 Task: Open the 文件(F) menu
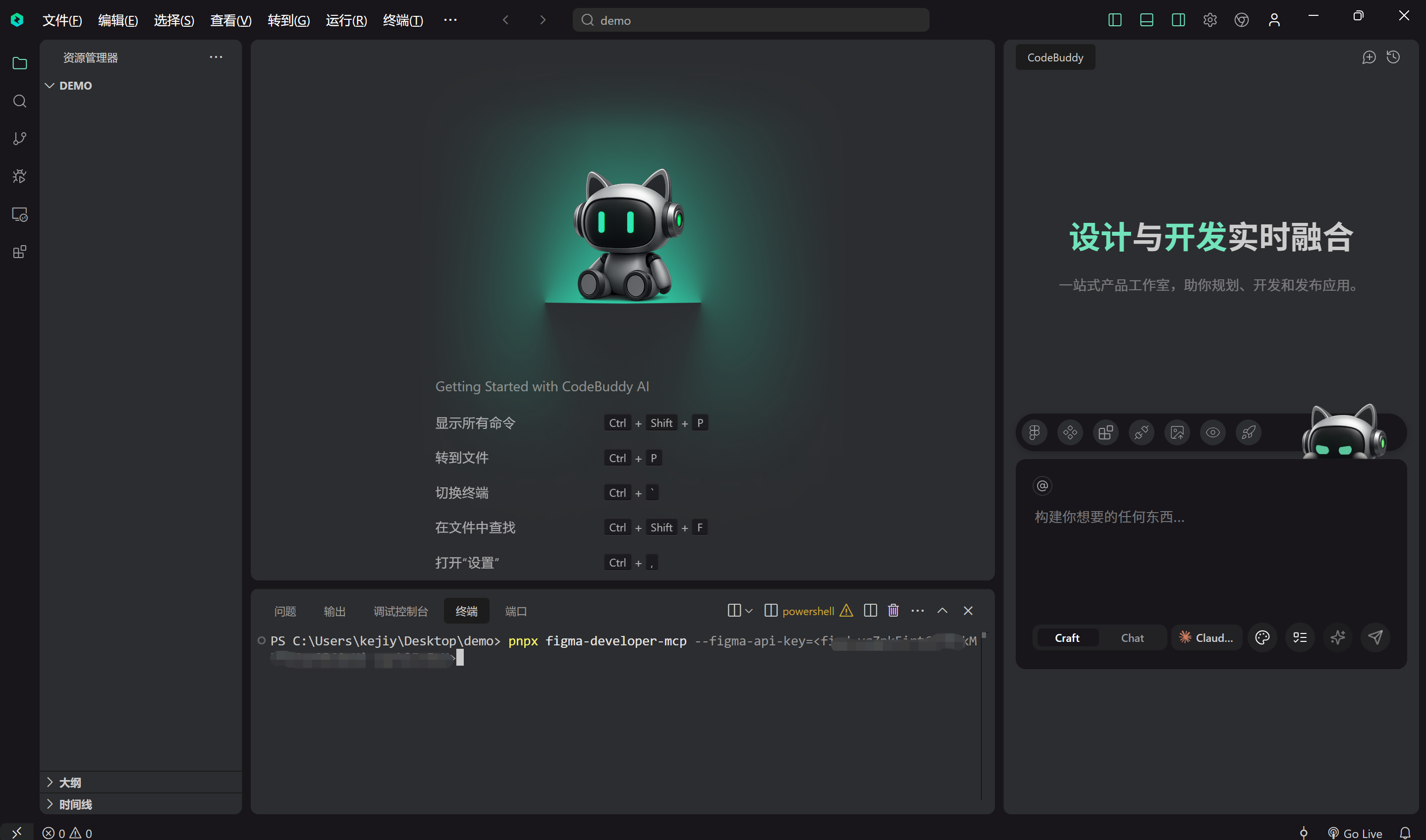62,20
